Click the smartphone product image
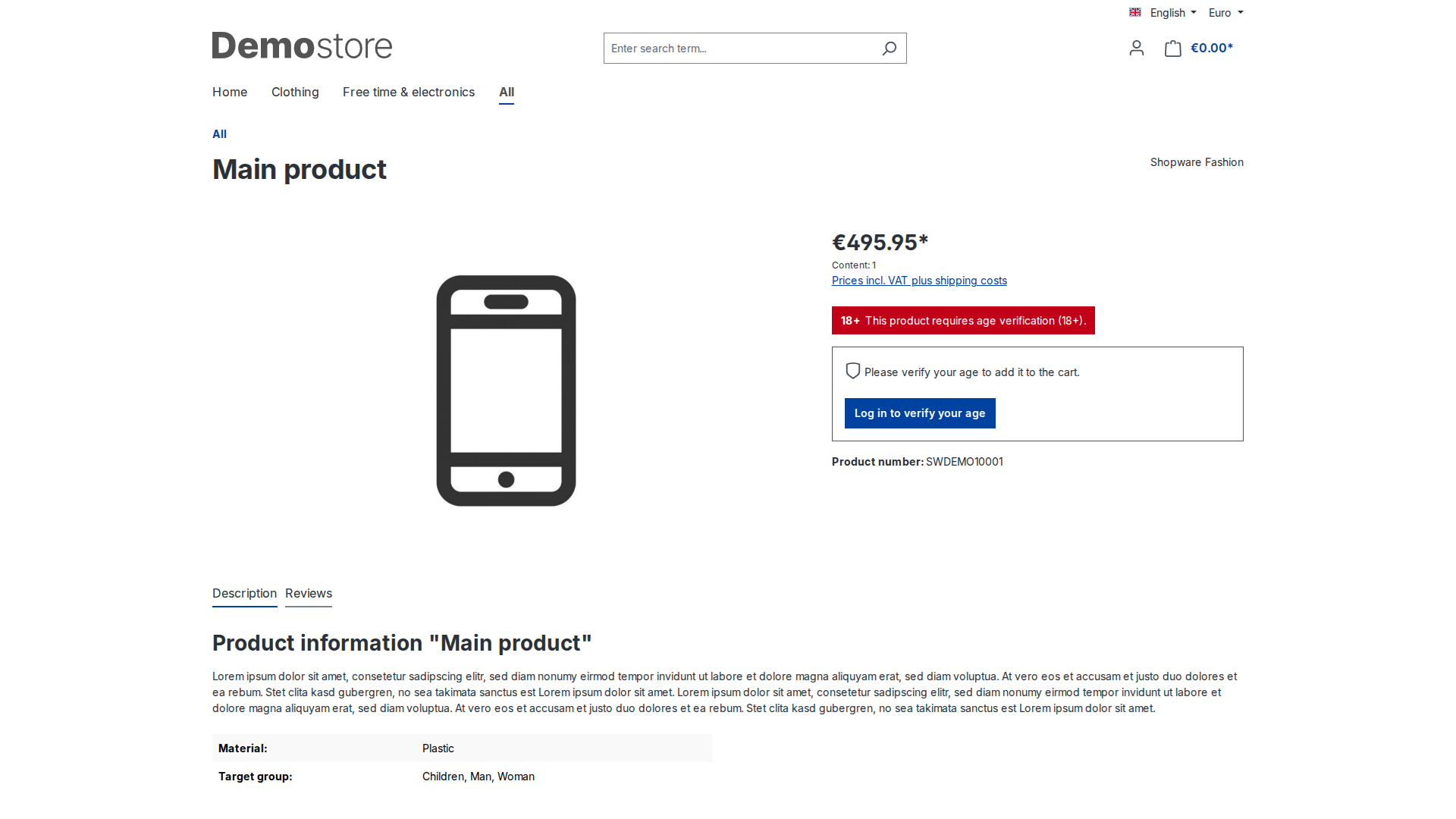This screenshot has height=819, width=1456. tap(506, 391)
